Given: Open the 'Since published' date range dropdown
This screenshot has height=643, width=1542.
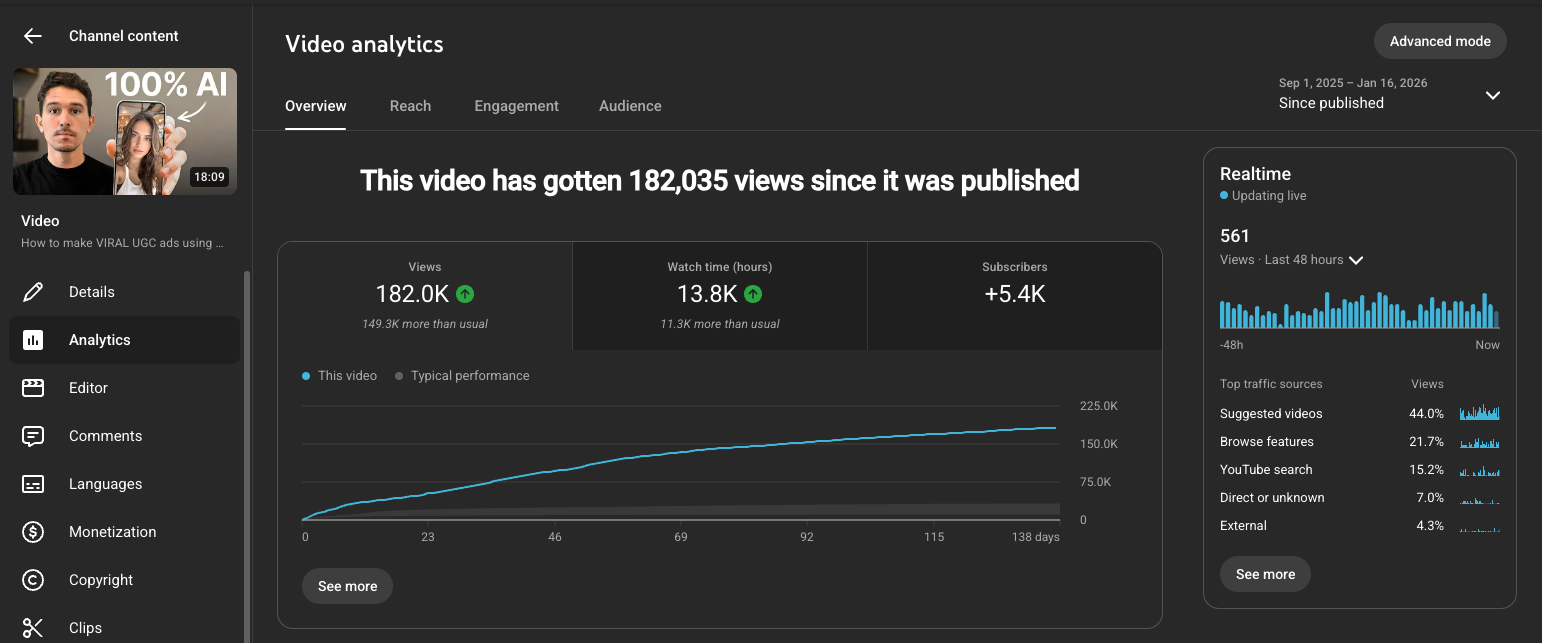Looking at the screenshot, I should click(x=1492, y=95).
